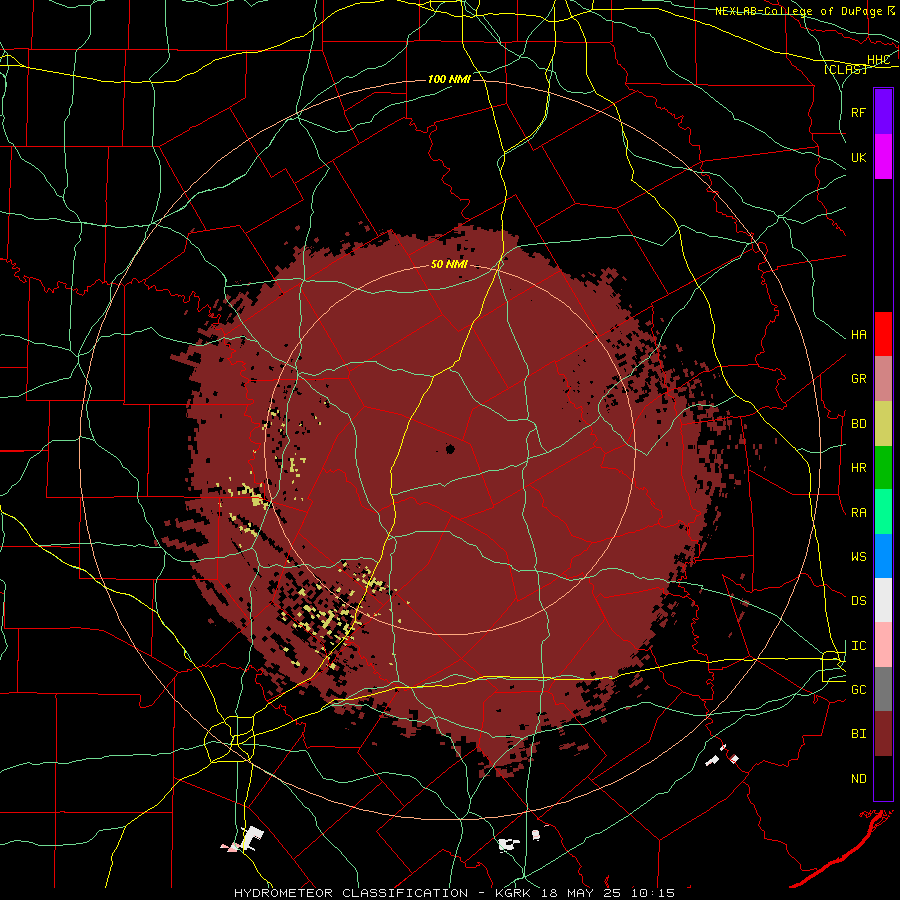Click the "100 NMI" range ring label
Screen dimensions: 900x900
click(449, 79)
